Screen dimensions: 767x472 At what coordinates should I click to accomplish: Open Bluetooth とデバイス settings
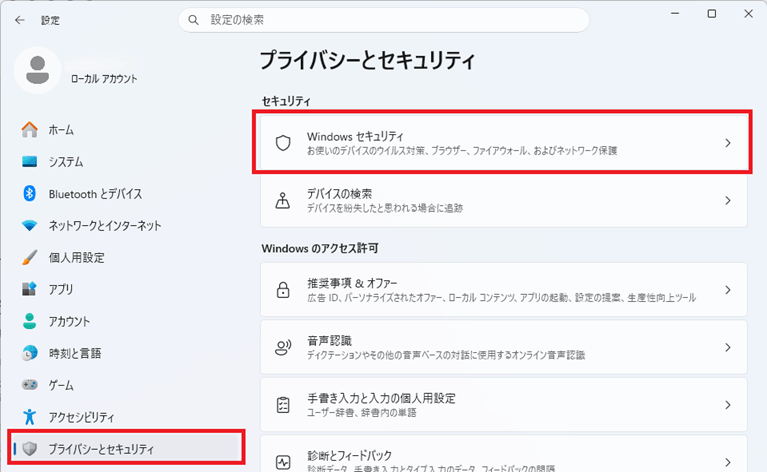(126, 194)
